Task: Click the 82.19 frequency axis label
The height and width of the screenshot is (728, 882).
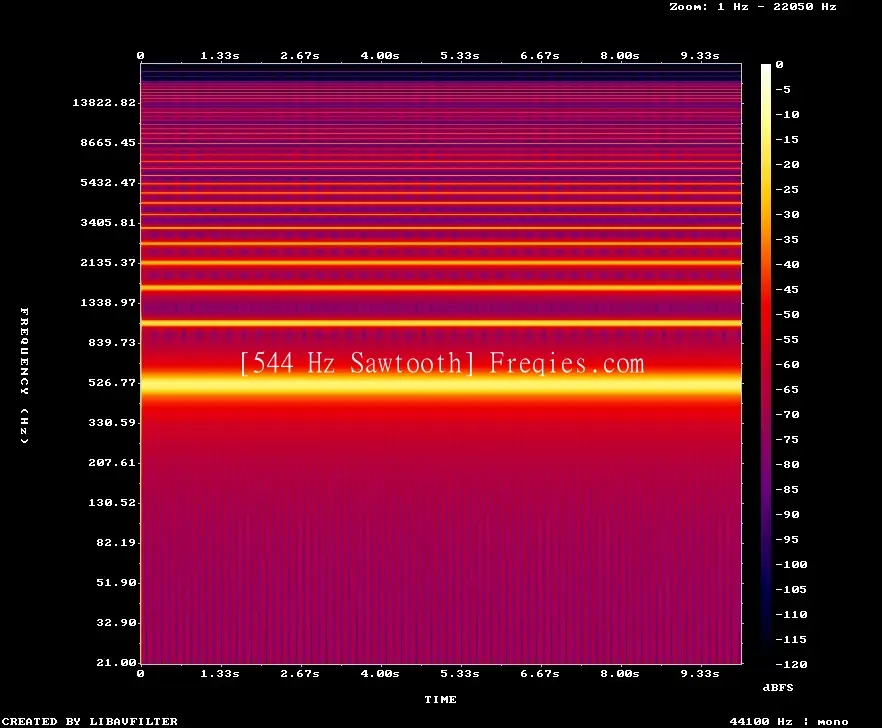Action: click(116, 542)
